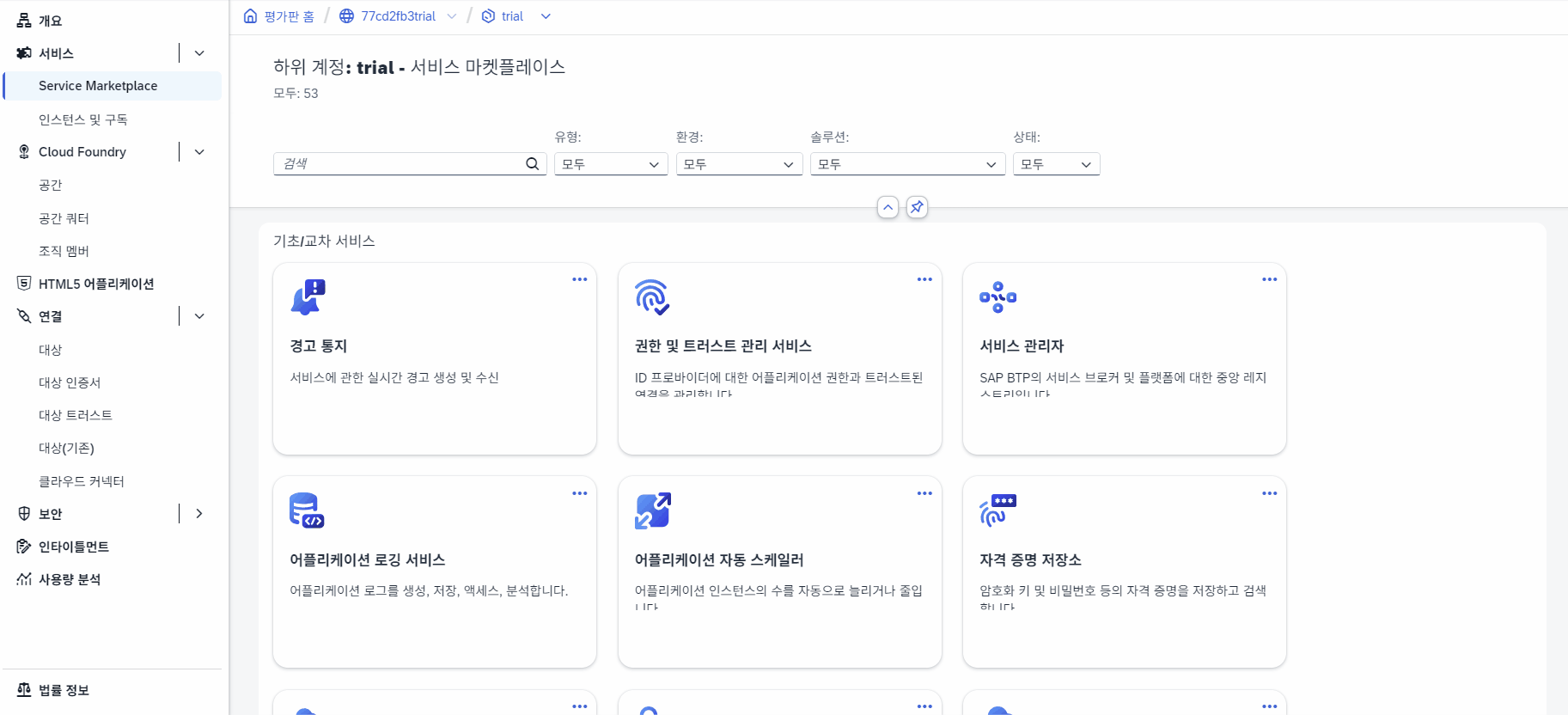1568x715 pixels.
Task: Open more options on 어플리케이션 로깅 서비스 card
Action: tap(580, 493)
